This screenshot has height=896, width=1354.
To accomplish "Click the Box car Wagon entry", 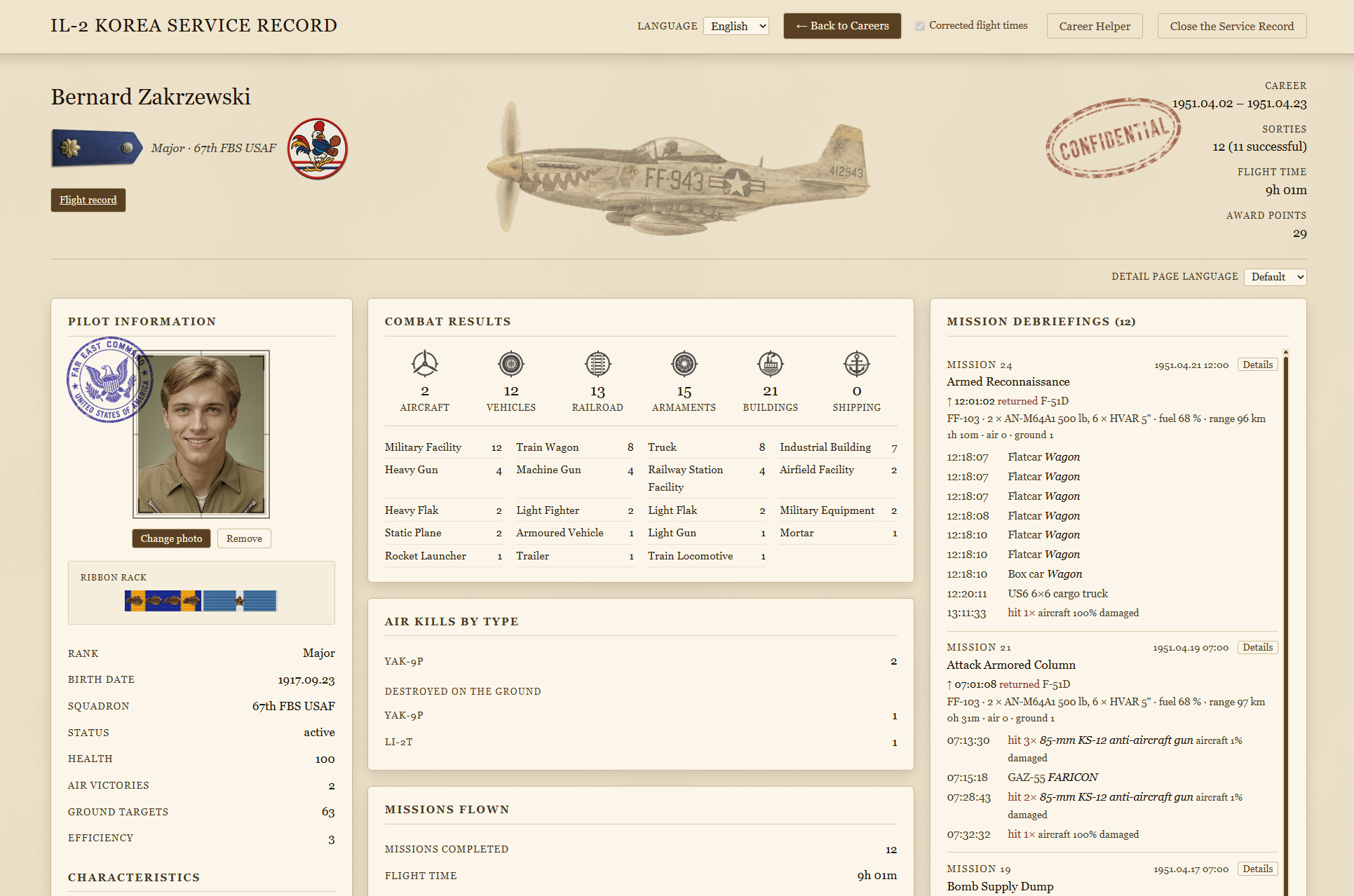I will click(x=1045, y=574).
